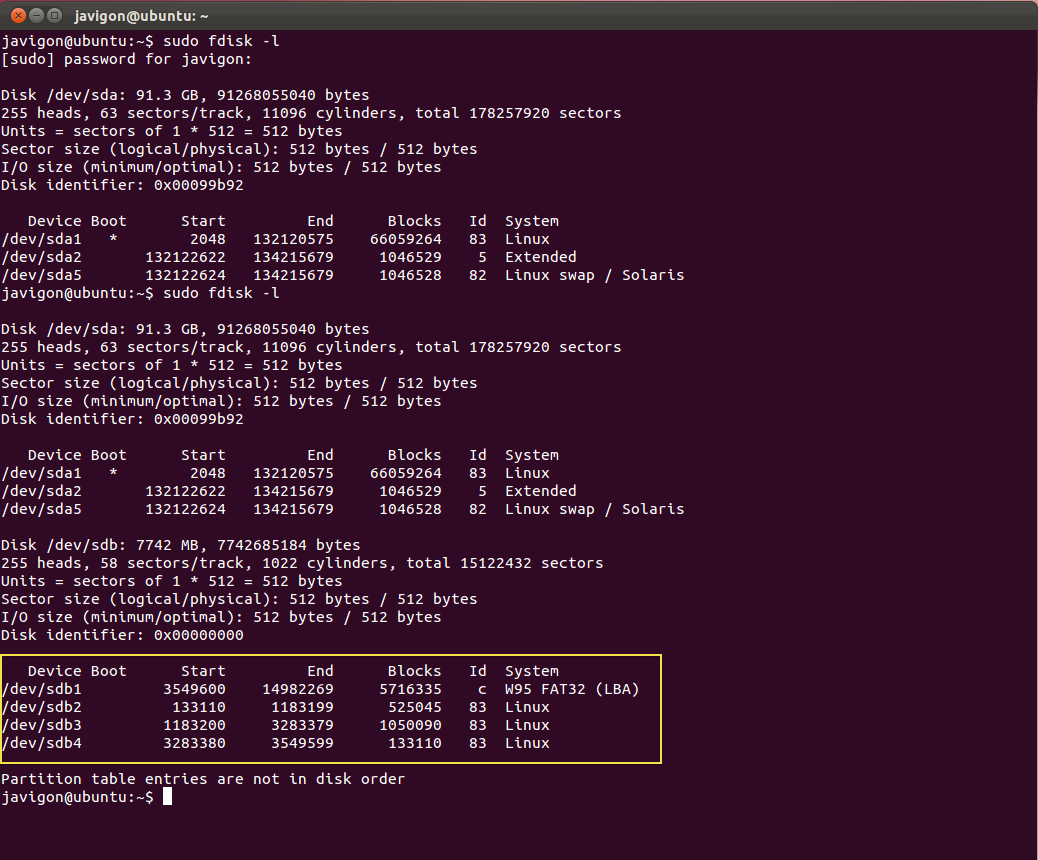Click the sdb1 start sector 3549600
This screenshot has height=860, width=1038.
point(194,689)
